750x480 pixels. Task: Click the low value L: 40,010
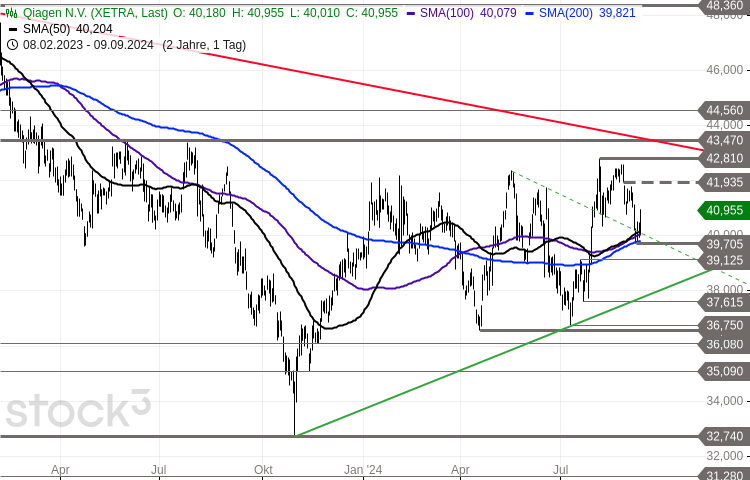coord(315,13)
